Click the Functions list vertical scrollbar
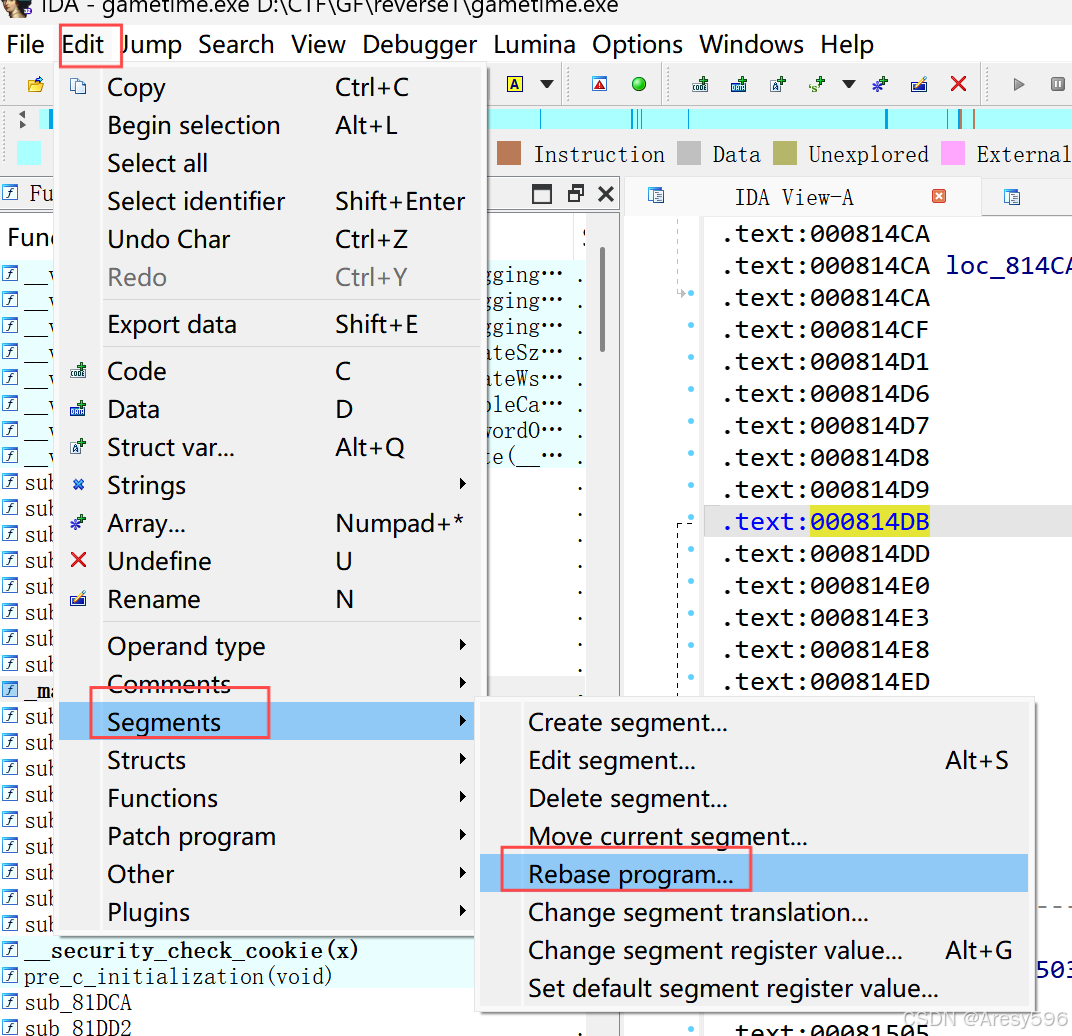This screenshot has height=1036, width=1072. 602,299
